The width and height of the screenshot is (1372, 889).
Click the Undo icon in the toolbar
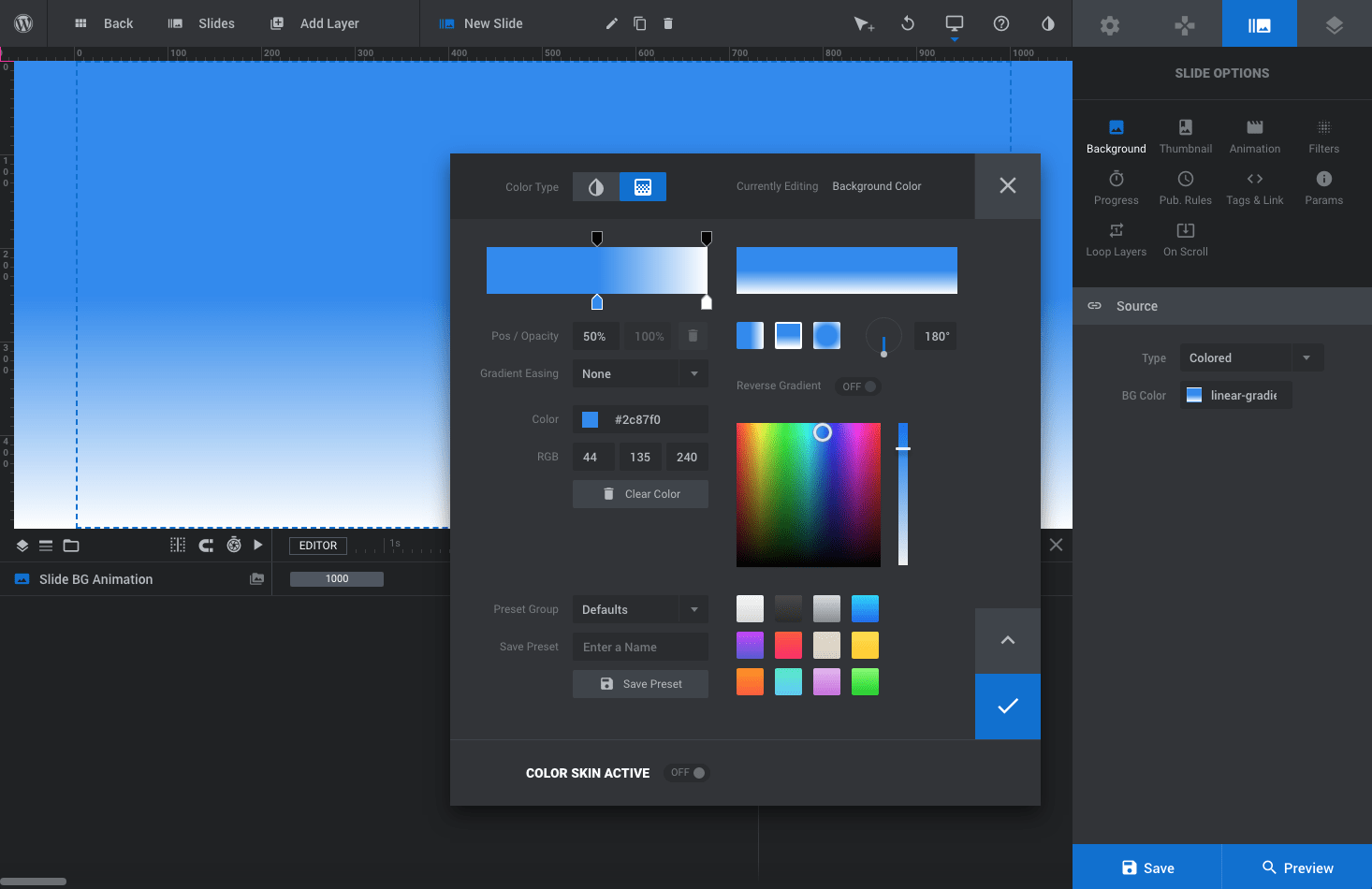pos(907,23)
